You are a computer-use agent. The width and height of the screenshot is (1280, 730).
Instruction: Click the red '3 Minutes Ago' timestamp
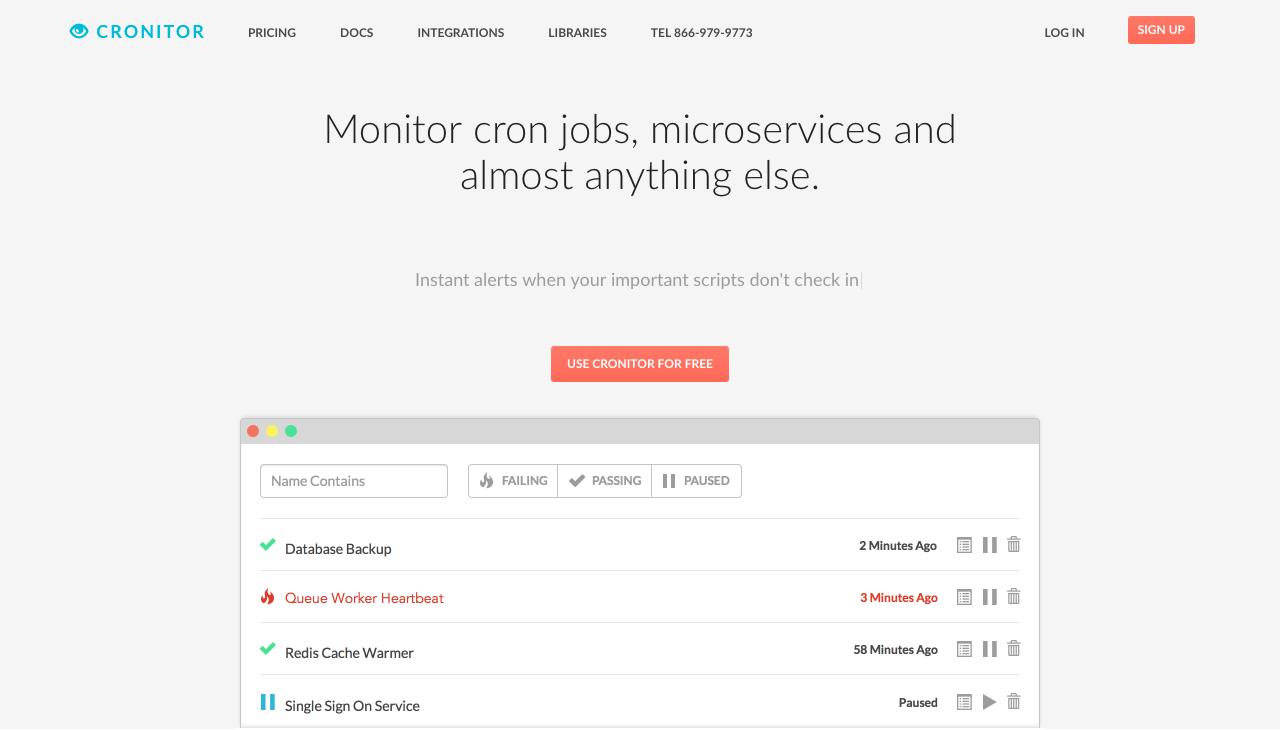click(899, 598)
